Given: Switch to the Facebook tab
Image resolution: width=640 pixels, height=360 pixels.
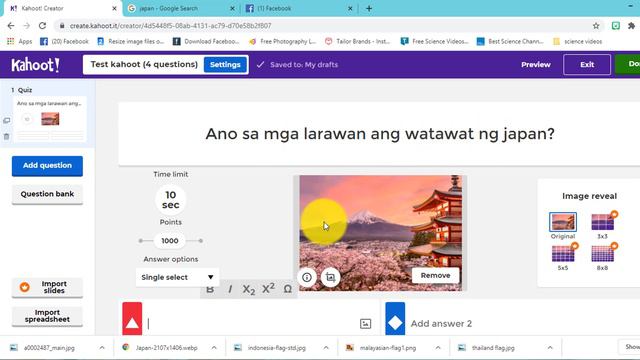Looking at the screenshot, I should click(x=300, y=8).
